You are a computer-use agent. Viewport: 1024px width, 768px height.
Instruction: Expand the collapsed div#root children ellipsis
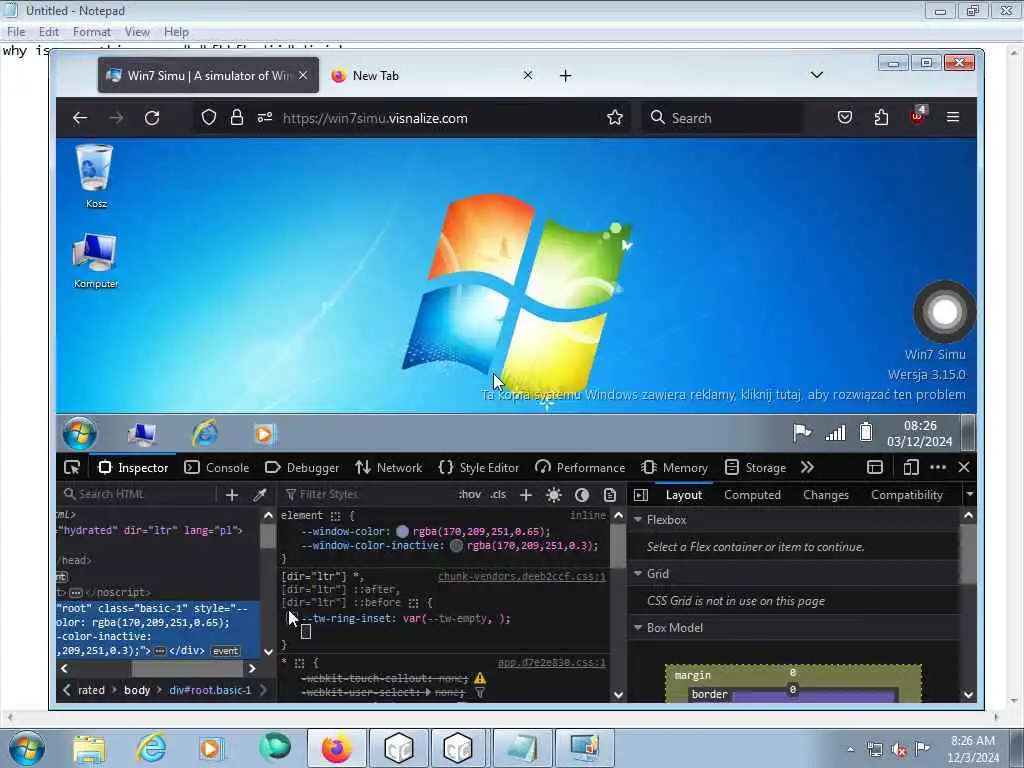click(160, 651)
